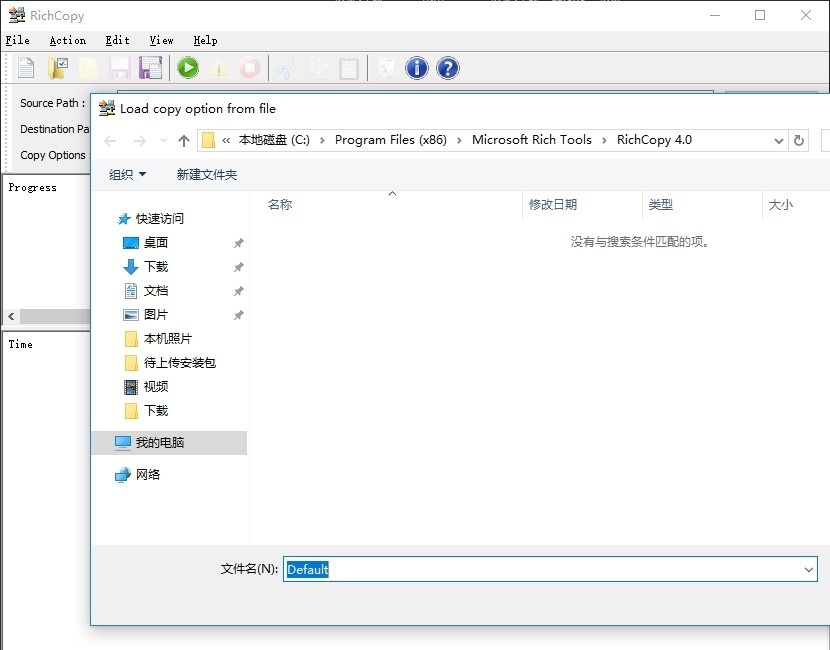Open the Help menu
830x650 pixels.
coord(205,40)
